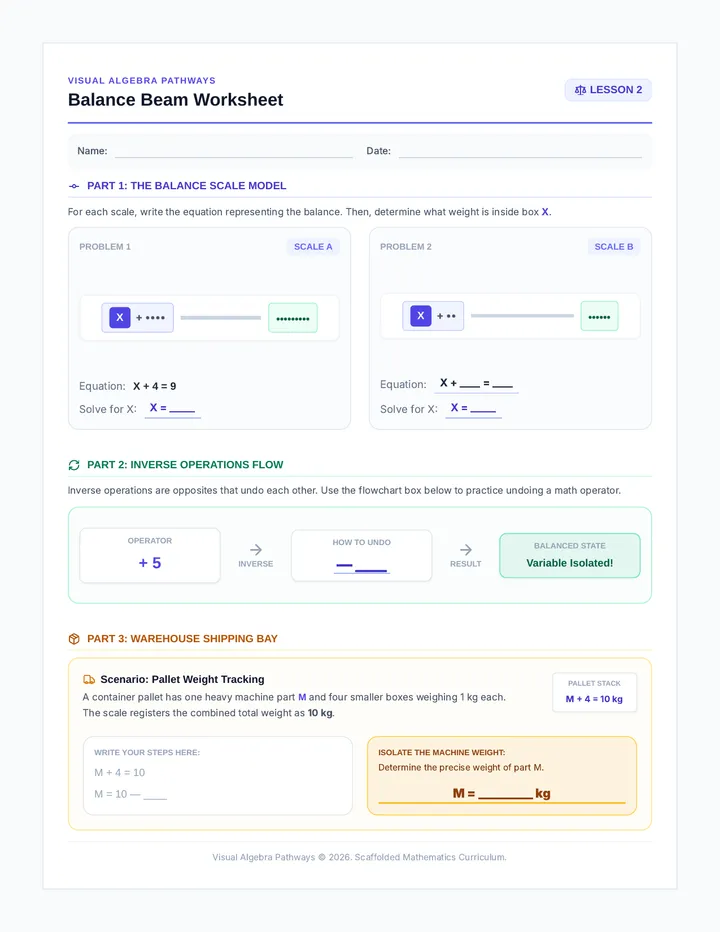Click the Part 1 balance scale section icon
Screen dimensions: 720x932
tap(74, 186)
